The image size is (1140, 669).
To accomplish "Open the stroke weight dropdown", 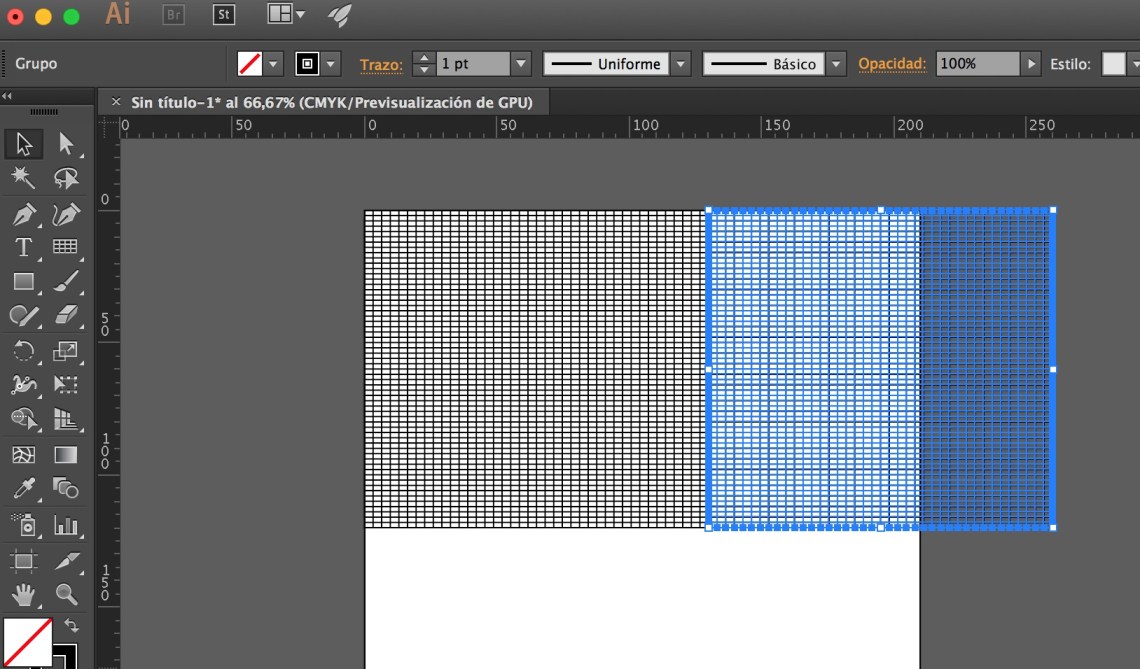I will coord(521,63).
